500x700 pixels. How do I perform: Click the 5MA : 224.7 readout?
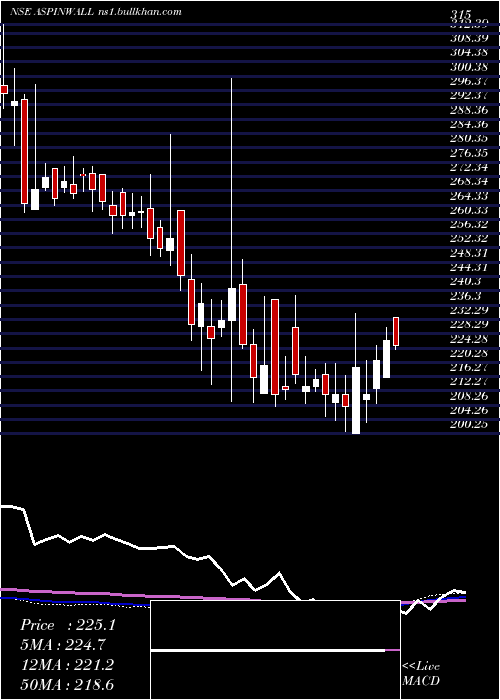(x=63, y=646)
